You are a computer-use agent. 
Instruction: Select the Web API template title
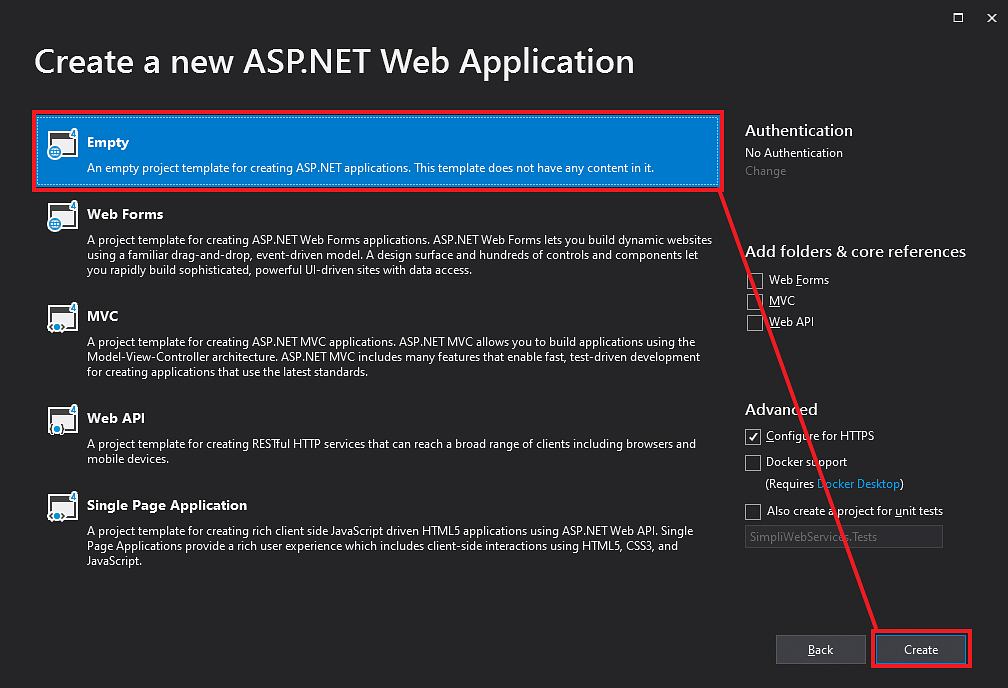(x=116, y=418)
